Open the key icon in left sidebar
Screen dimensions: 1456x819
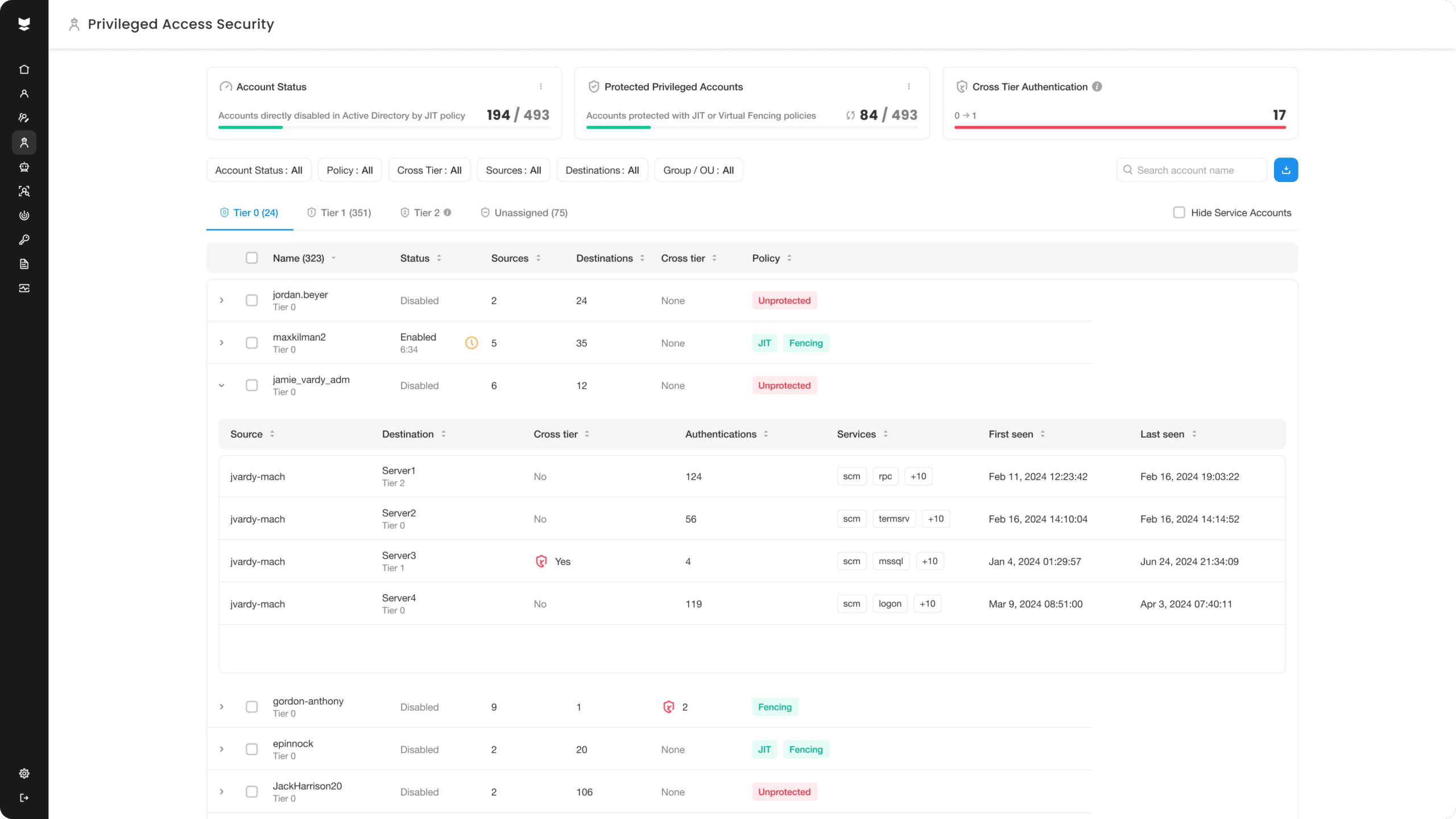[24, 239]
